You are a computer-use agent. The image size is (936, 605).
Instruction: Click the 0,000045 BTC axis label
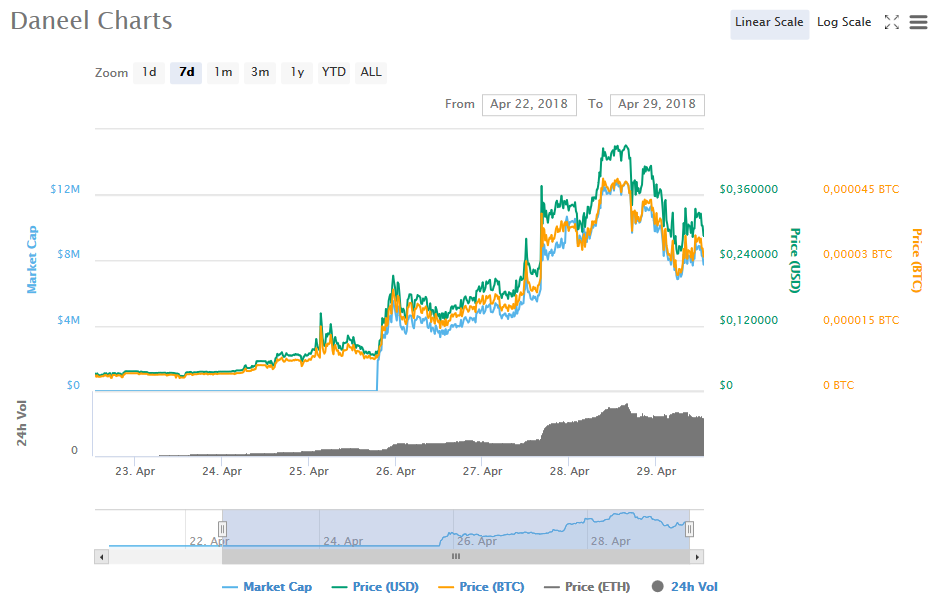click(861, 189)
